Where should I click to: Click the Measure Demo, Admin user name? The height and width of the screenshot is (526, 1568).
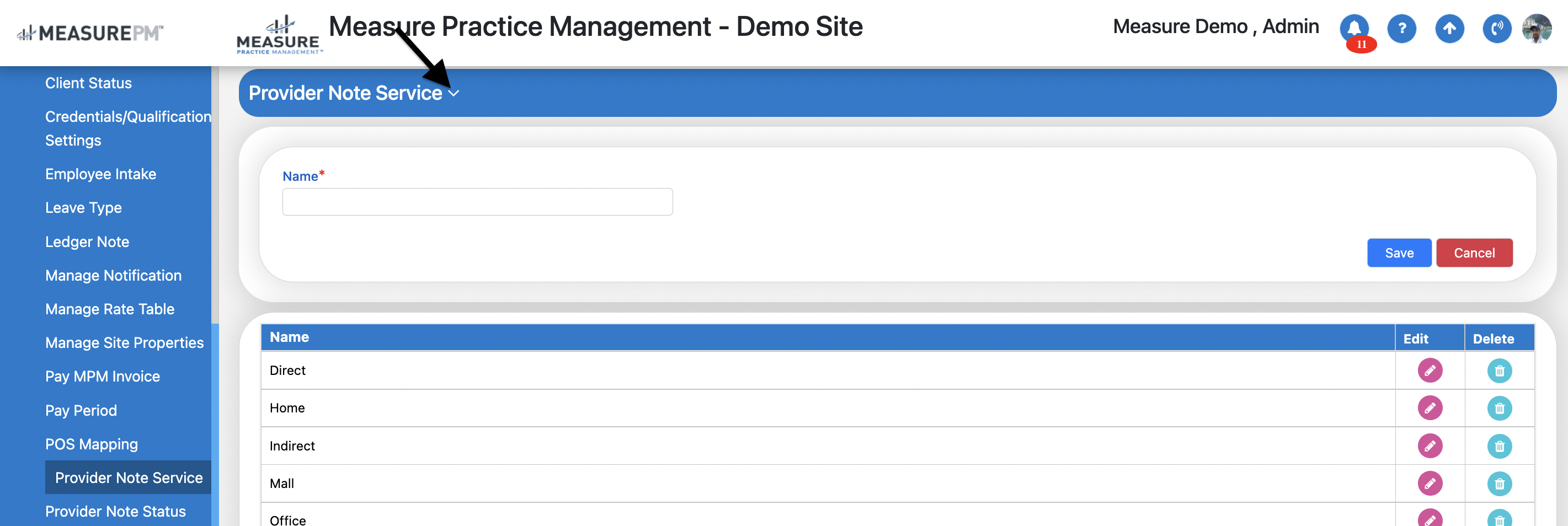tap(1215, 27)
